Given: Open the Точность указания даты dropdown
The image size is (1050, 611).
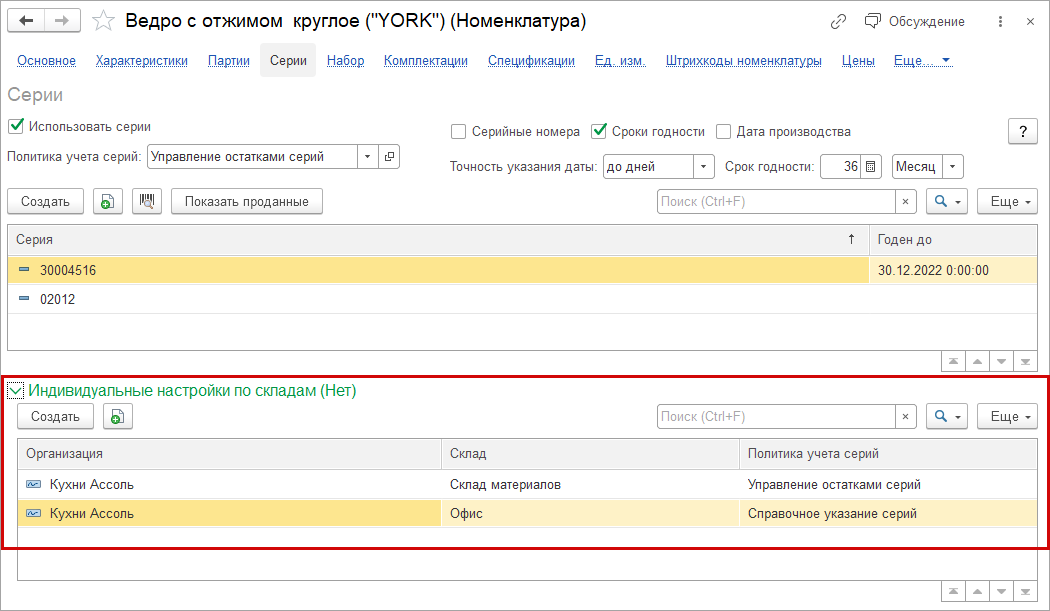Looking at the screenshot, I should coord(704,167).
